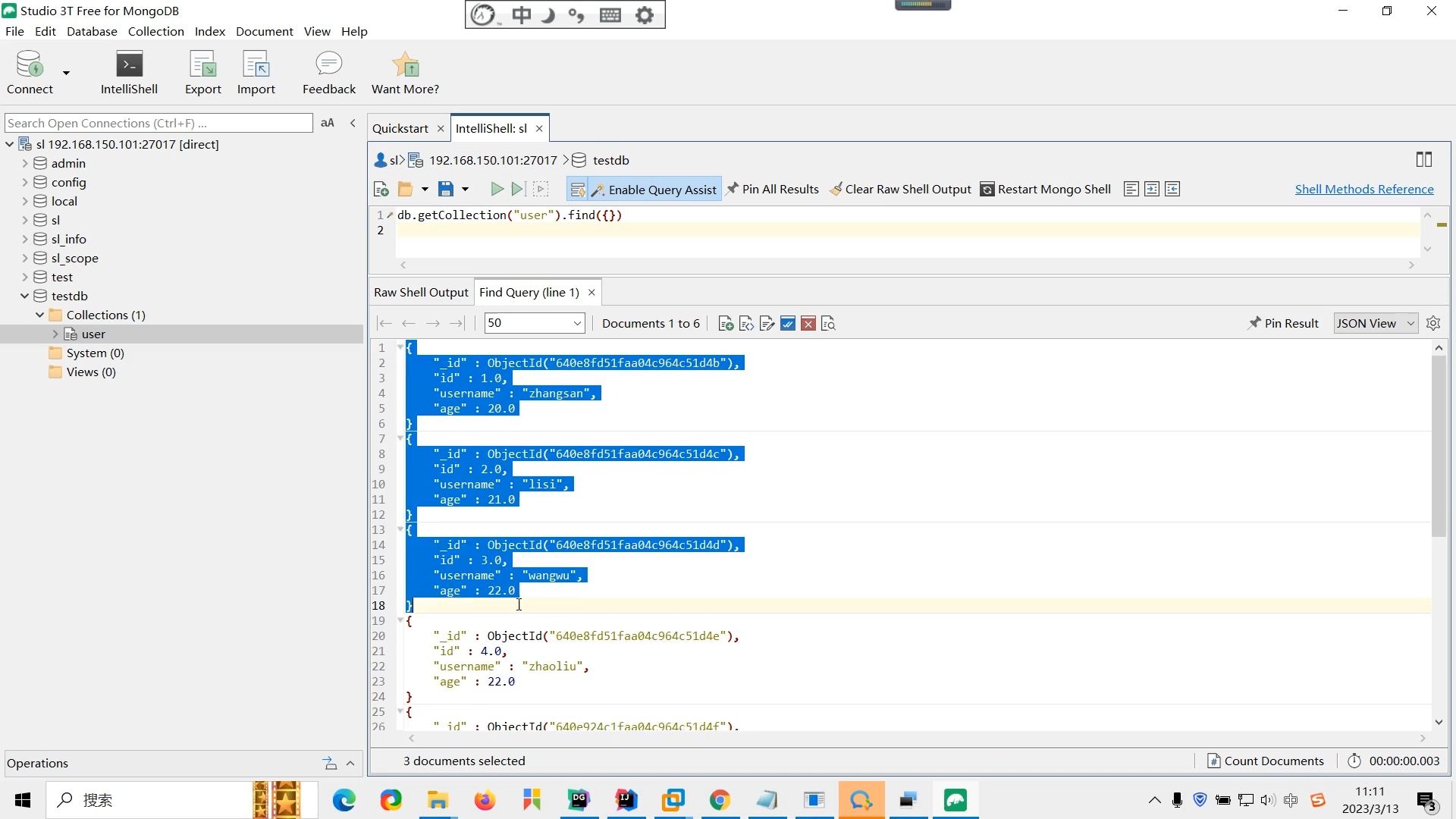Open the open-file options dropdown arrow
Viewport: 1456px width, 819px height.
click(x=425, y=190)
